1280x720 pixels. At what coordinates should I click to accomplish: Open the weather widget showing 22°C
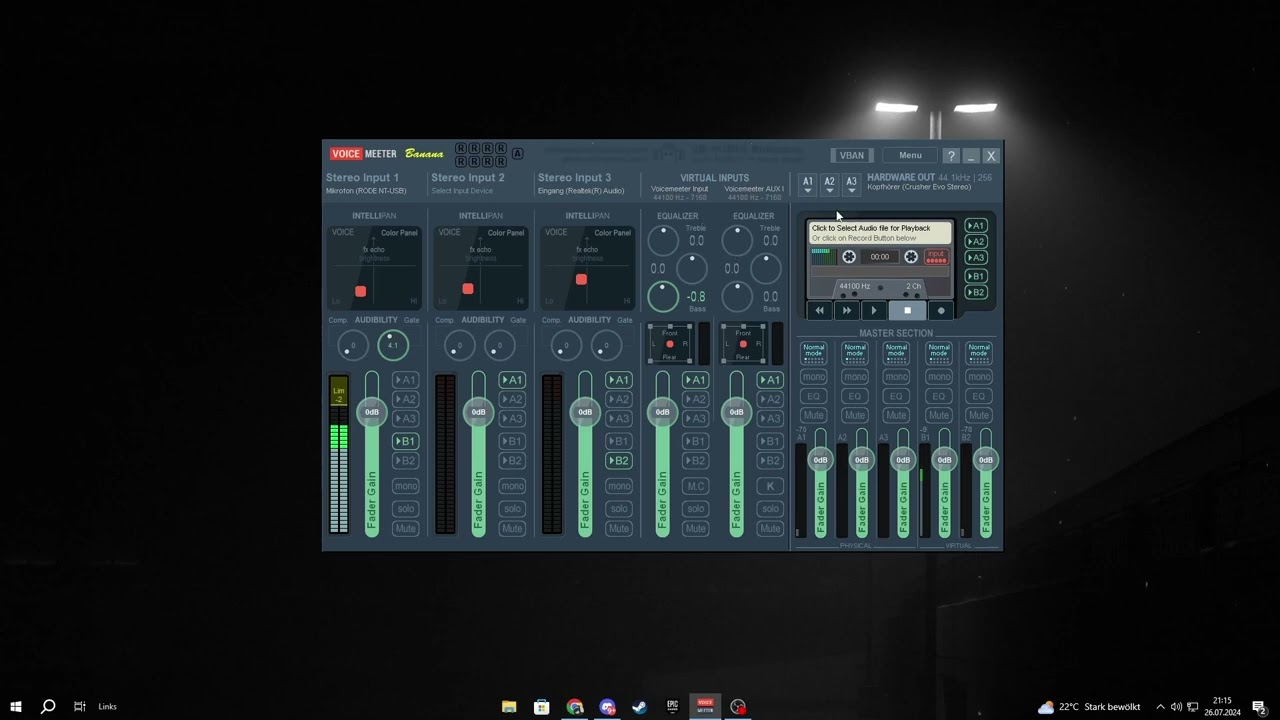point(1089,707)
